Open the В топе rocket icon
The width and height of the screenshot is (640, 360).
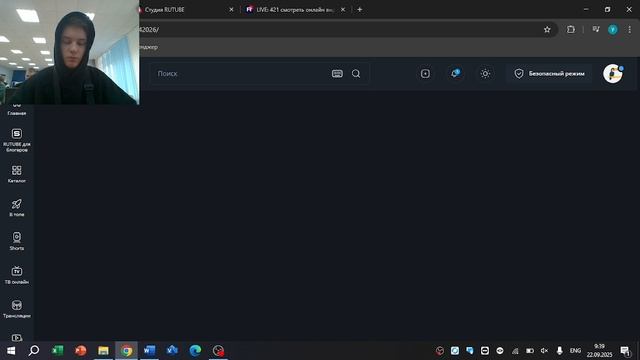pyautogui.click(x=17, y=204)
